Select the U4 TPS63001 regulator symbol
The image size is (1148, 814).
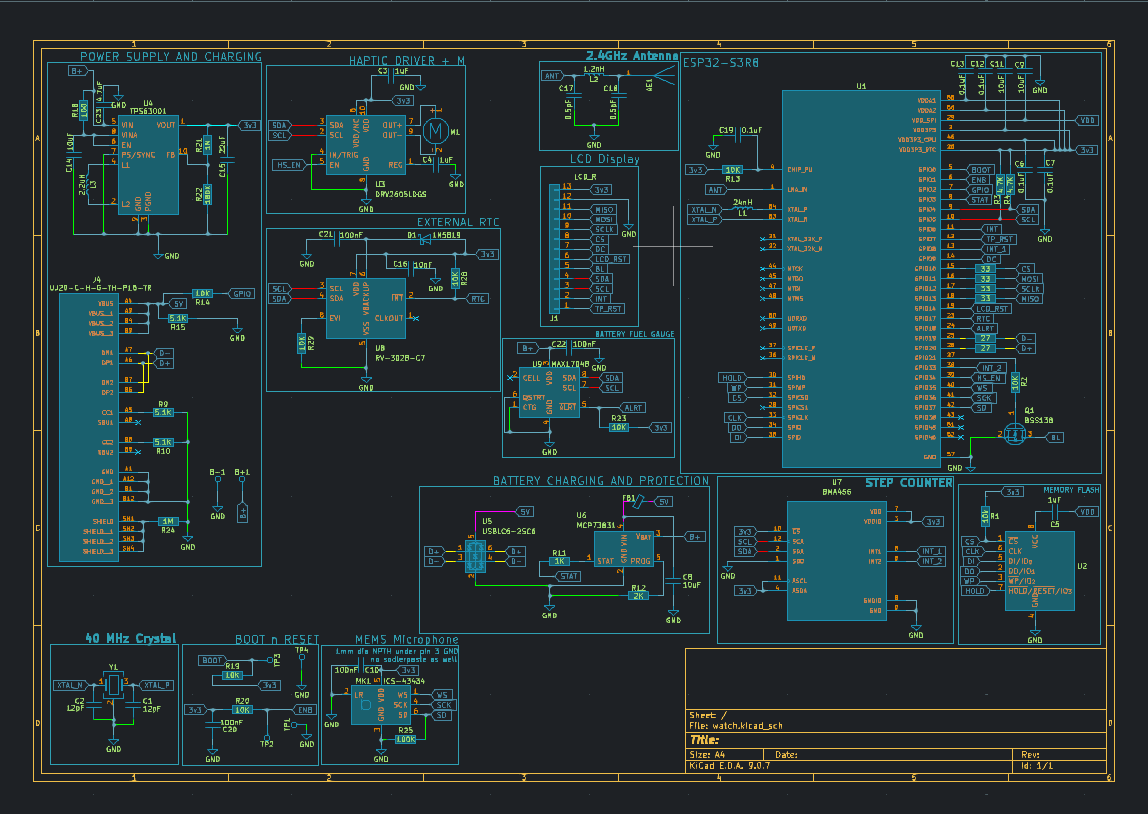coord(149,165)
